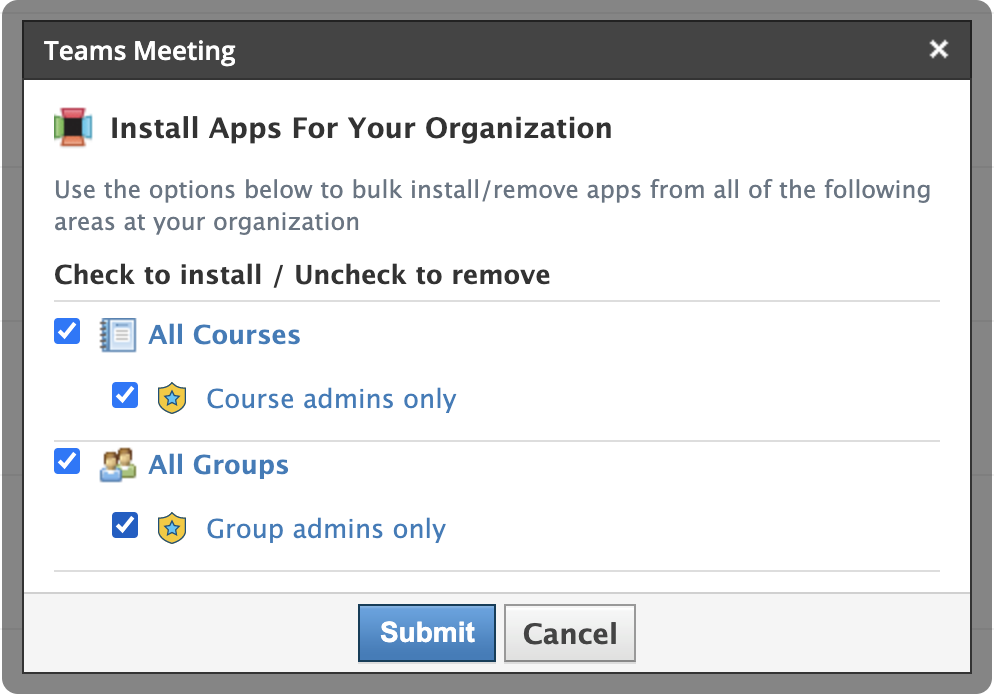Disable the Group admins only checkbox
The height and width of the screenshot is (696, 994).
point(125,526)
